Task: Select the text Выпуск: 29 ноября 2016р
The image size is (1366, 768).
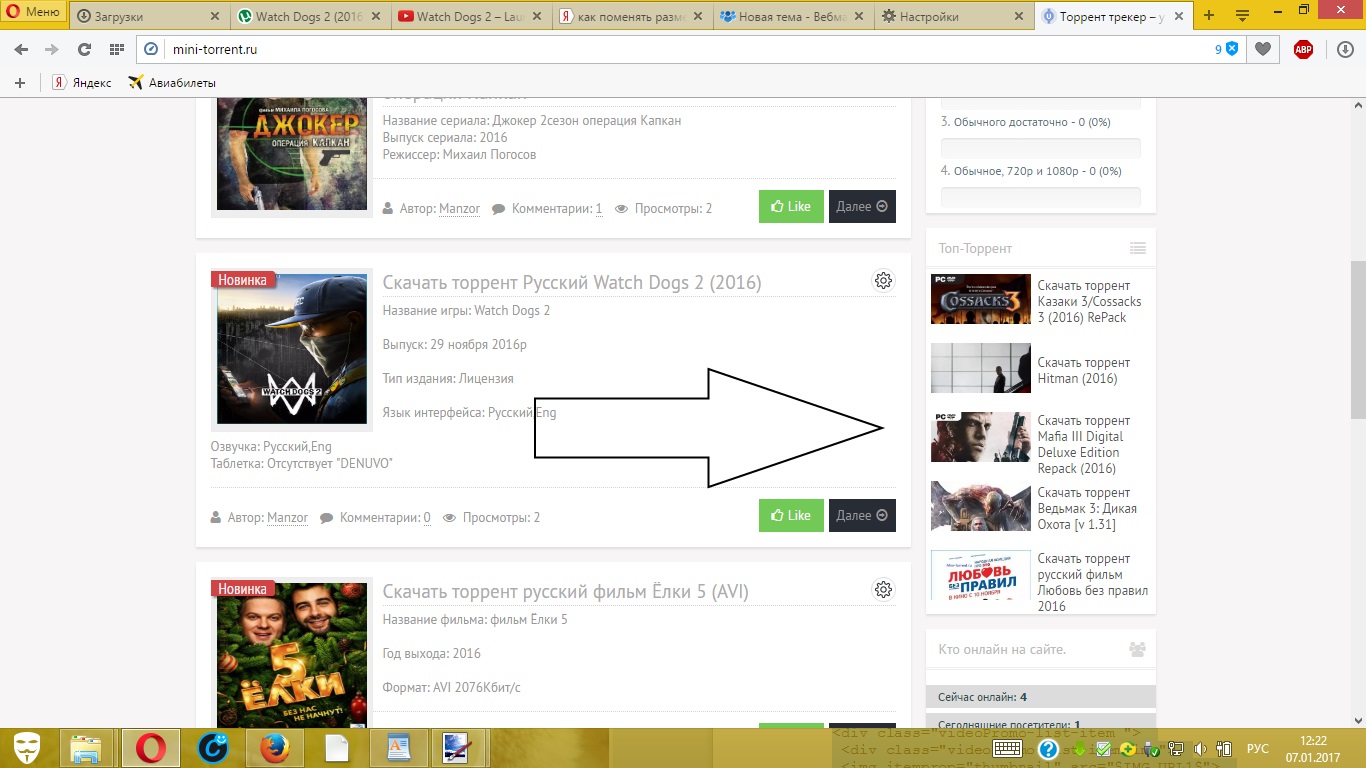Action: (x=455, y=344)
